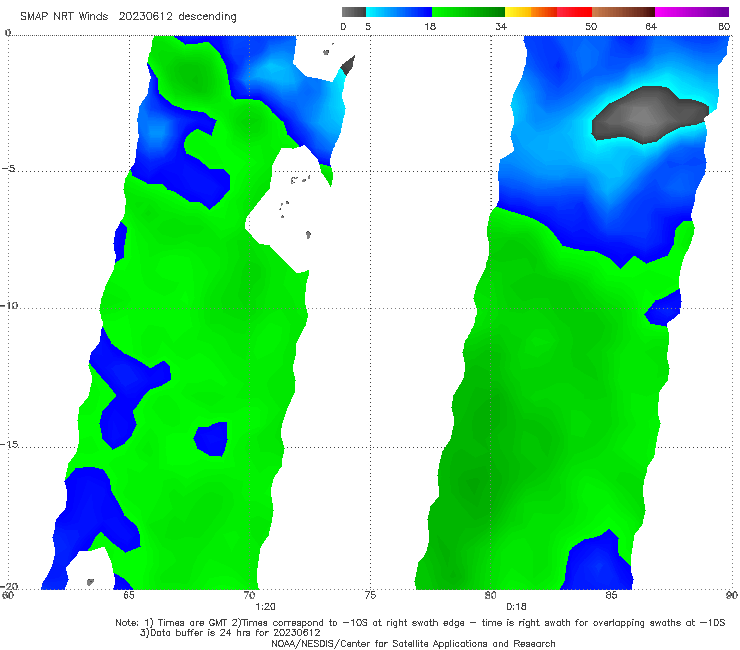Select the yellow-orange segment of the color bar

pos(531,12)
